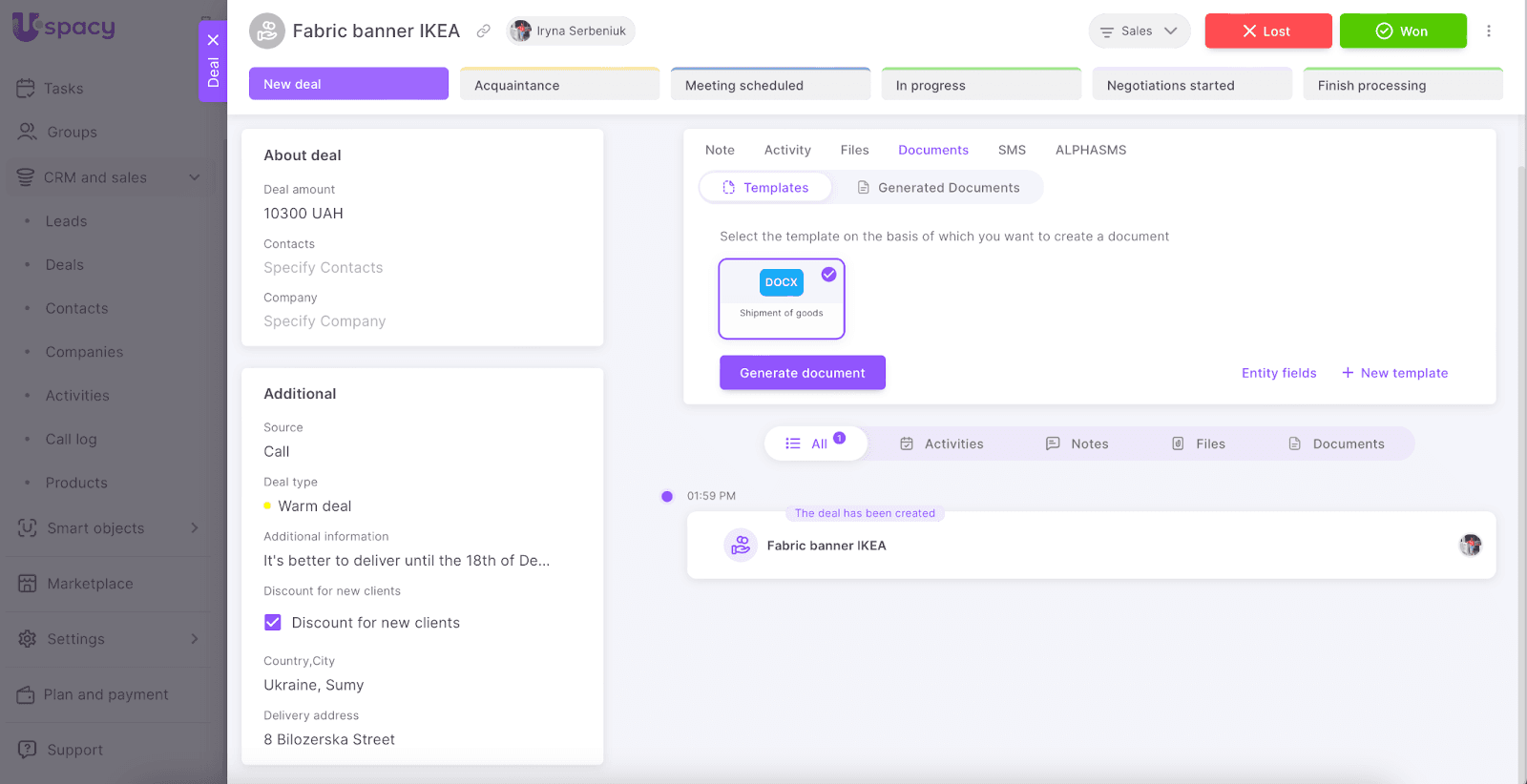Close the Deal side panel

click(x=213, y=40)
